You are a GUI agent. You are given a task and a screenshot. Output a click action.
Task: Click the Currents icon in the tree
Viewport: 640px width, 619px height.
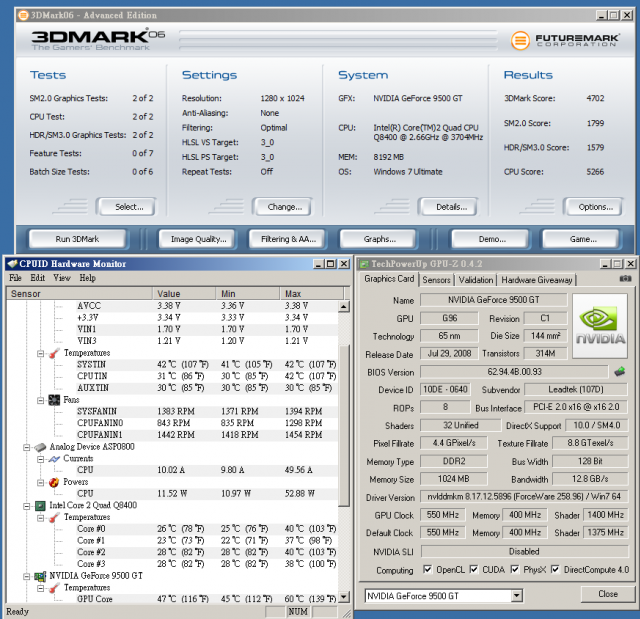pyautogui.click(x=54, y=459)
